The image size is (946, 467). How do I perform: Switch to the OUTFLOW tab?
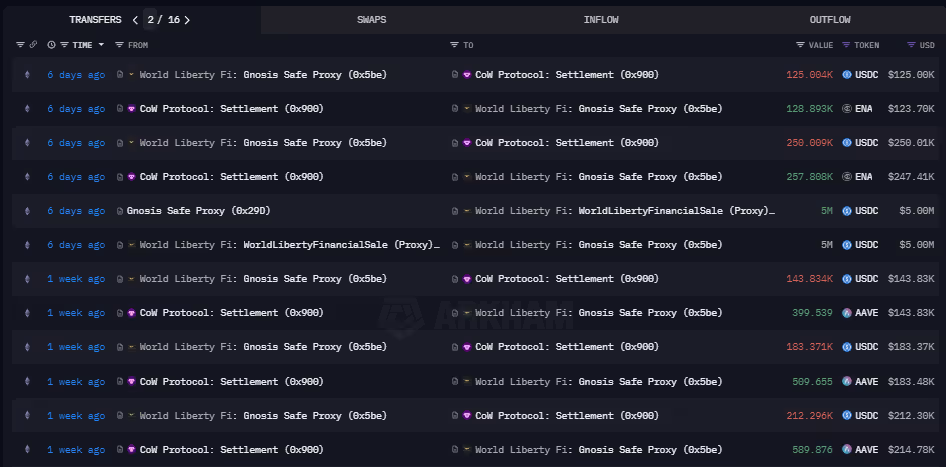click(830, 20)
